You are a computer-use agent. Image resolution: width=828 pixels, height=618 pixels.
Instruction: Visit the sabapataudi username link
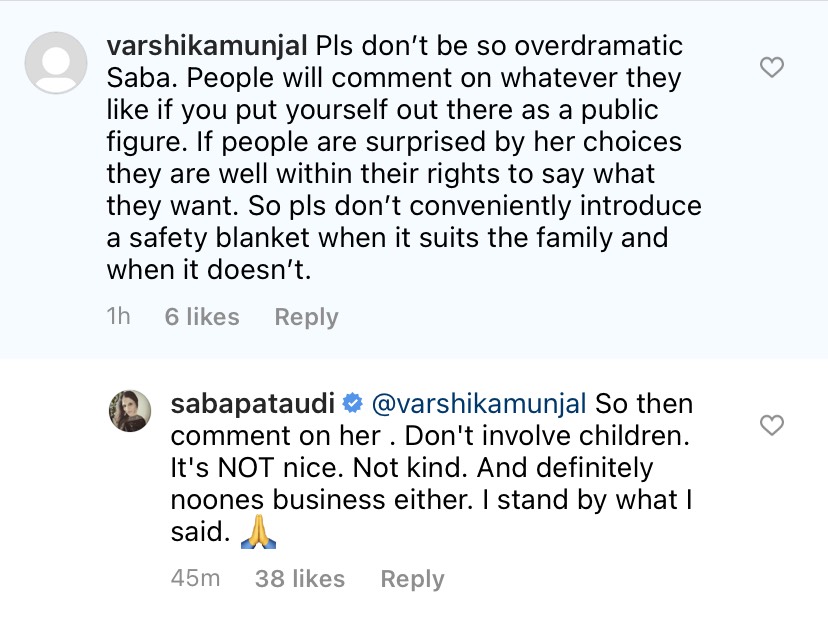pos(253,405)
